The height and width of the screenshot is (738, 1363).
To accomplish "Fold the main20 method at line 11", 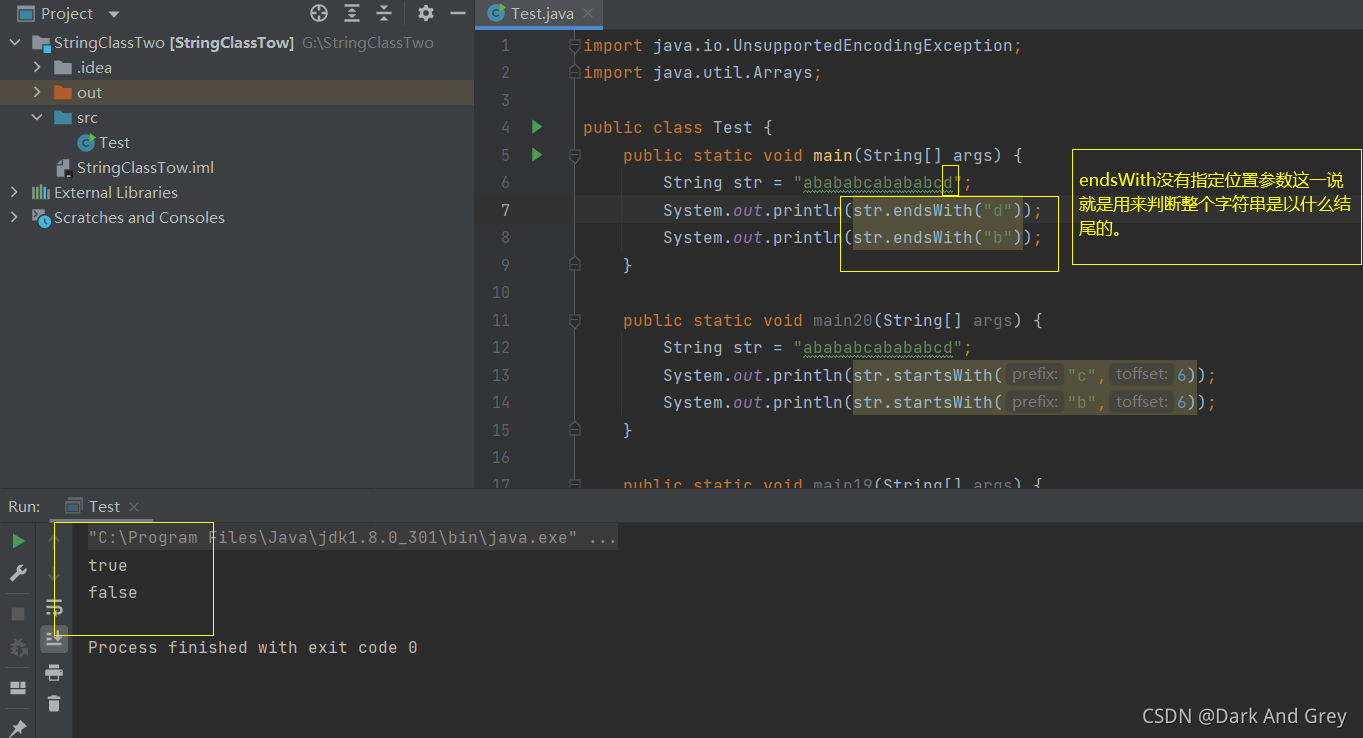I will click(574, 321).
